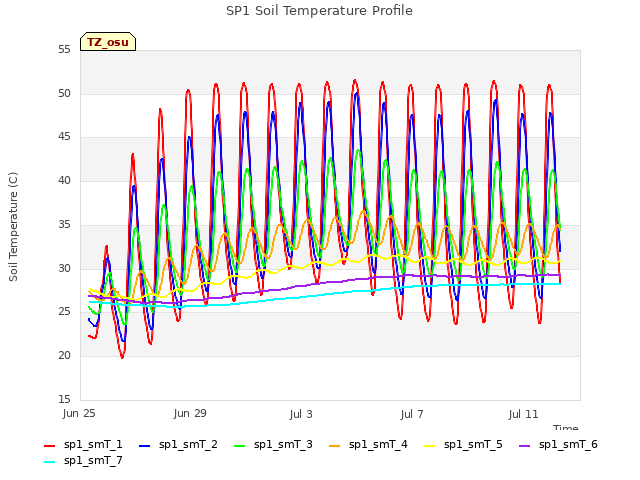
Task: Click the Jun 29 x-axis tick label
Action: click(190, 413)
